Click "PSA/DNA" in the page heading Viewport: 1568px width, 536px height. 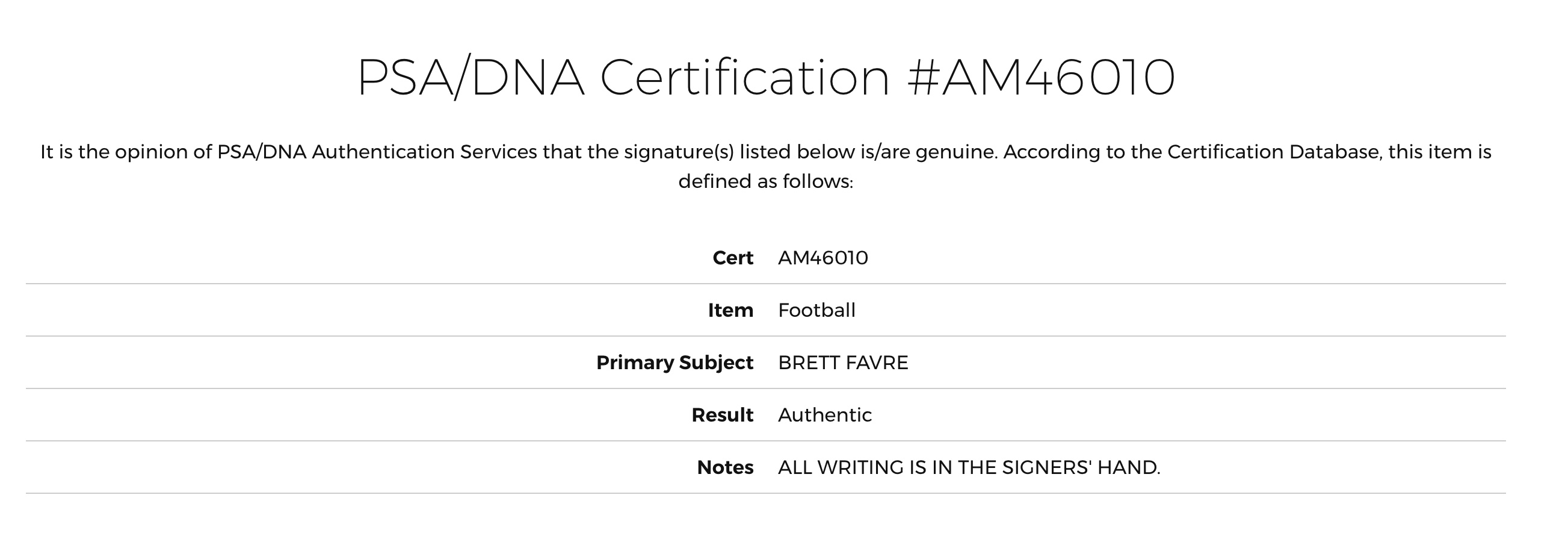[x=470, y=77]
